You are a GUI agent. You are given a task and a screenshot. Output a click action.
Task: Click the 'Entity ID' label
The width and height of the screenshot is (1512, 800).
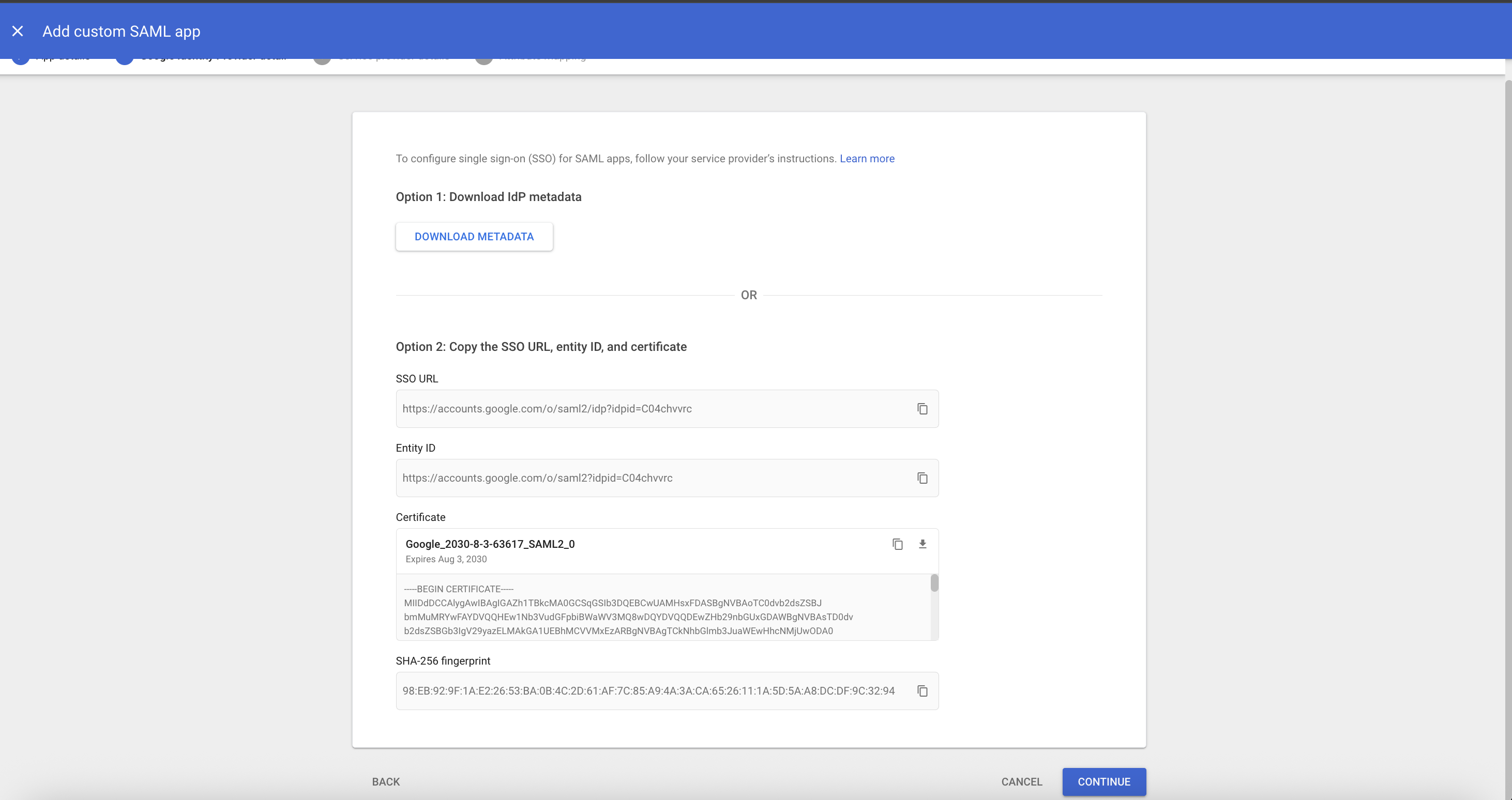pos(416,448)
